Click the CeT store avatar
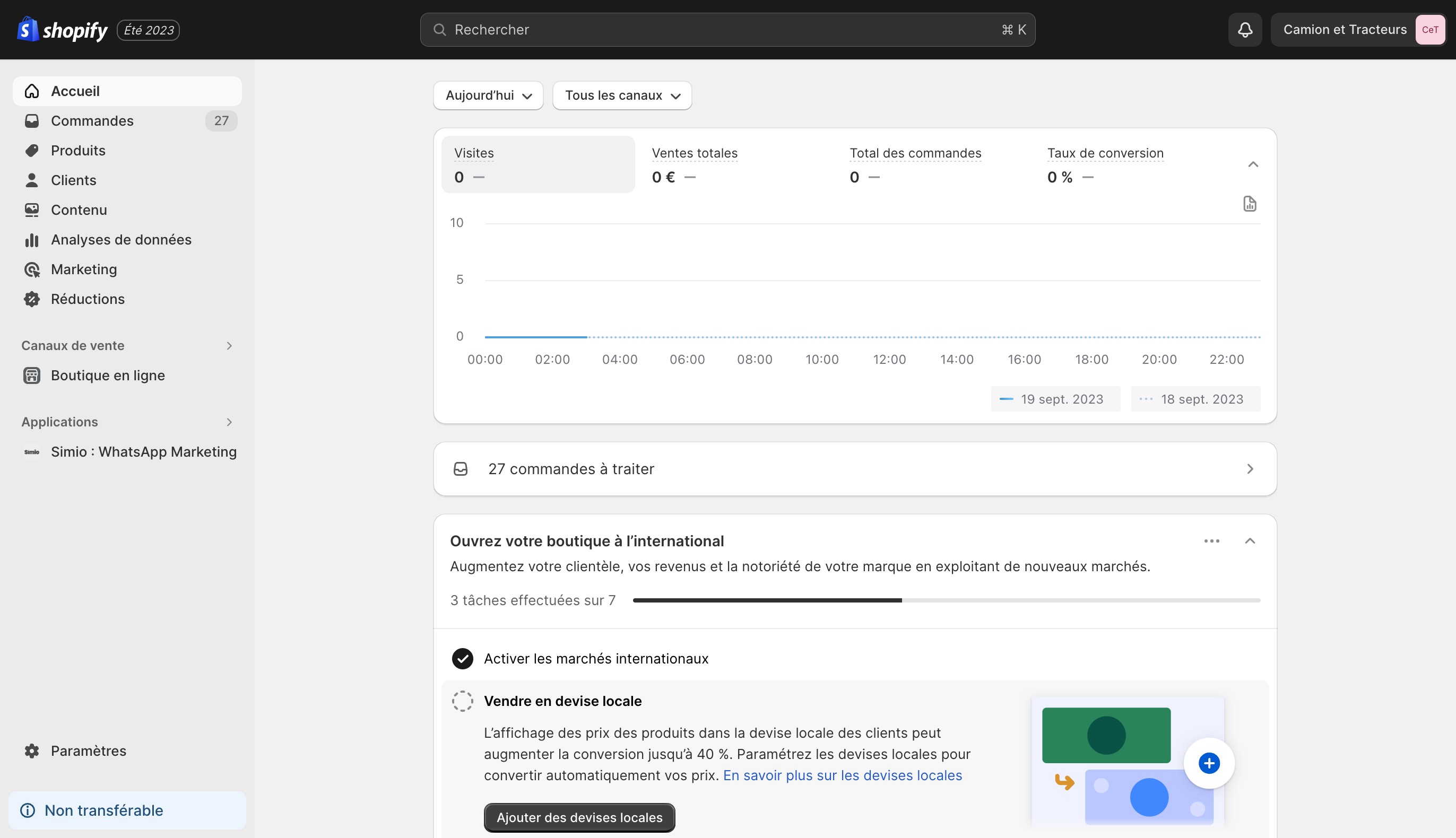 (x=1429, y=30)
